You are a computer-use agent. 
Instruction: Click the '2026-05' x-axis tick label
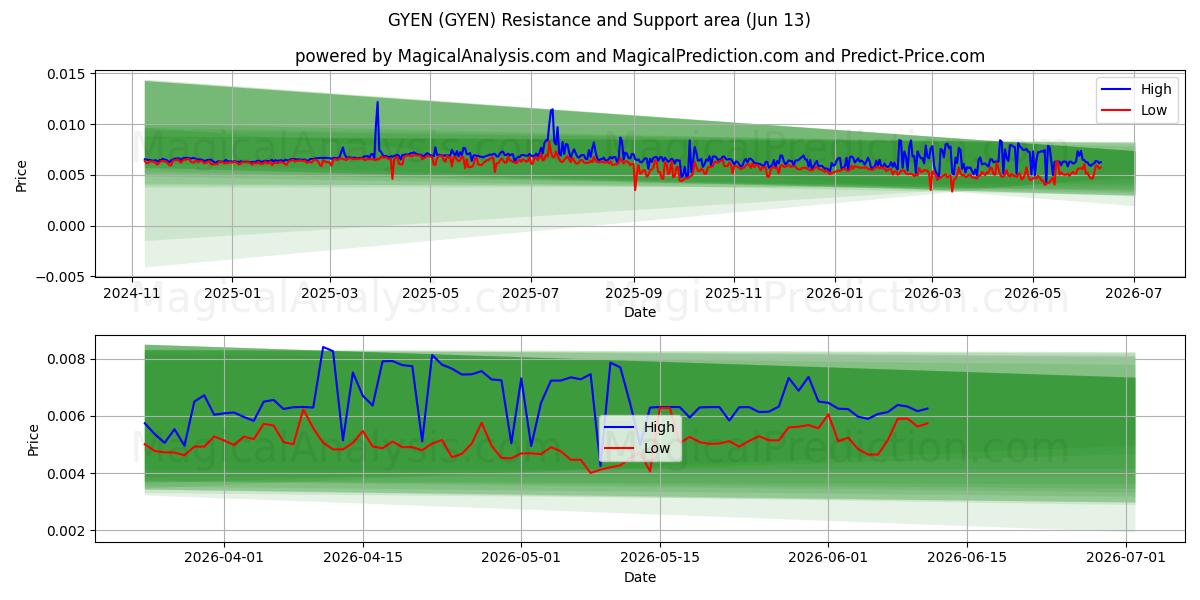(x=1032, y=294)
